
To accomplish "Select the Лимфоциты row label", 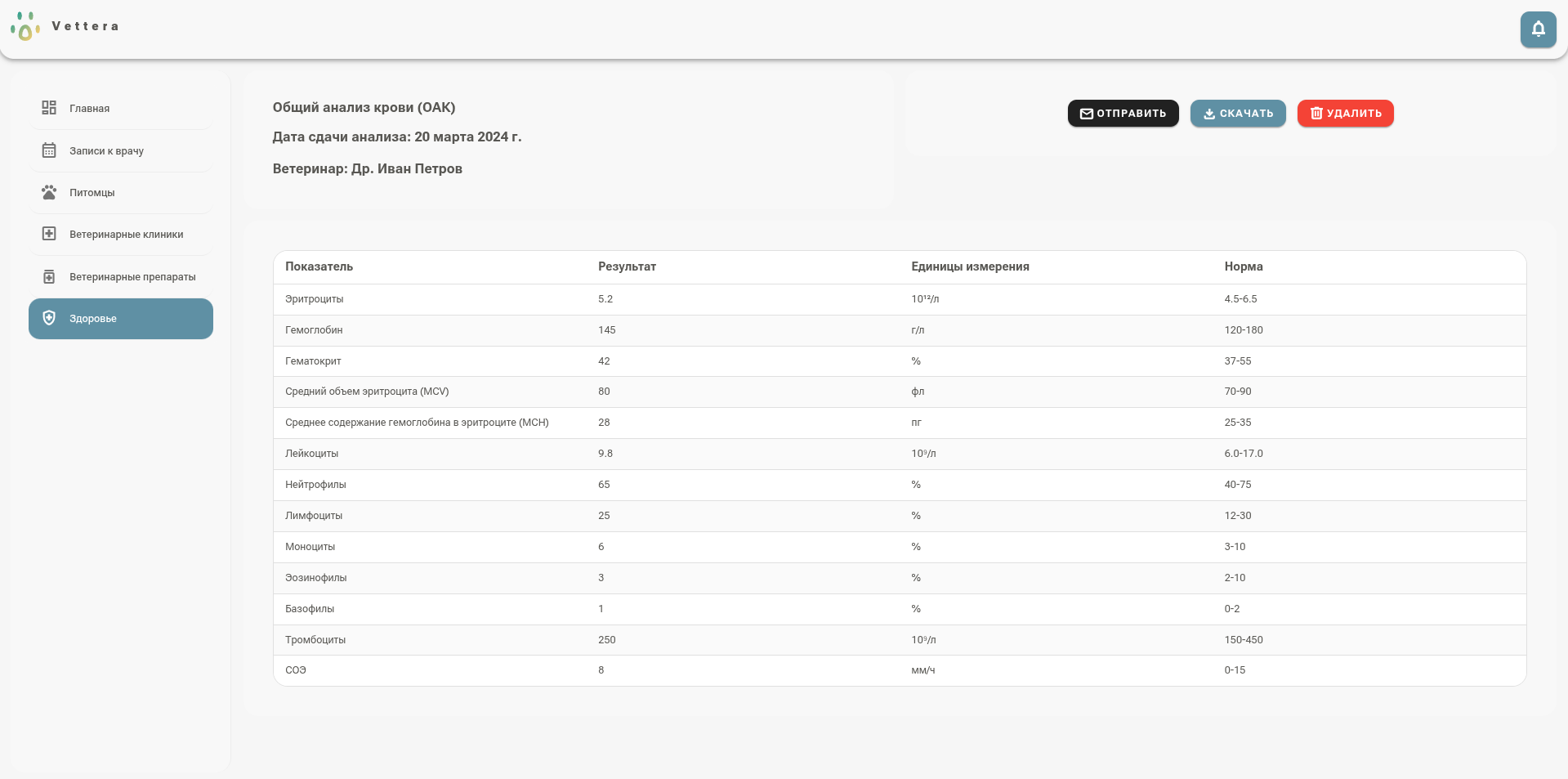I will pos(314,516).
